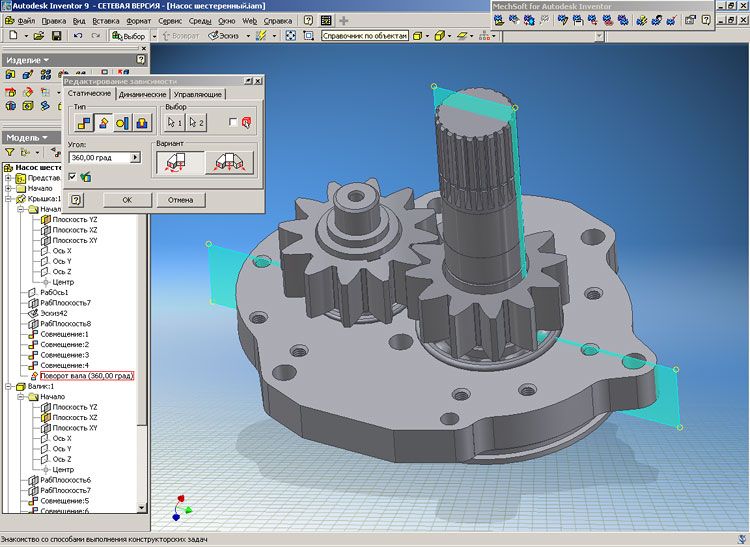Viewport: 750px width, 547px height.
Task: Select Эскиз42 in model tree
Action: click(54, 313)
